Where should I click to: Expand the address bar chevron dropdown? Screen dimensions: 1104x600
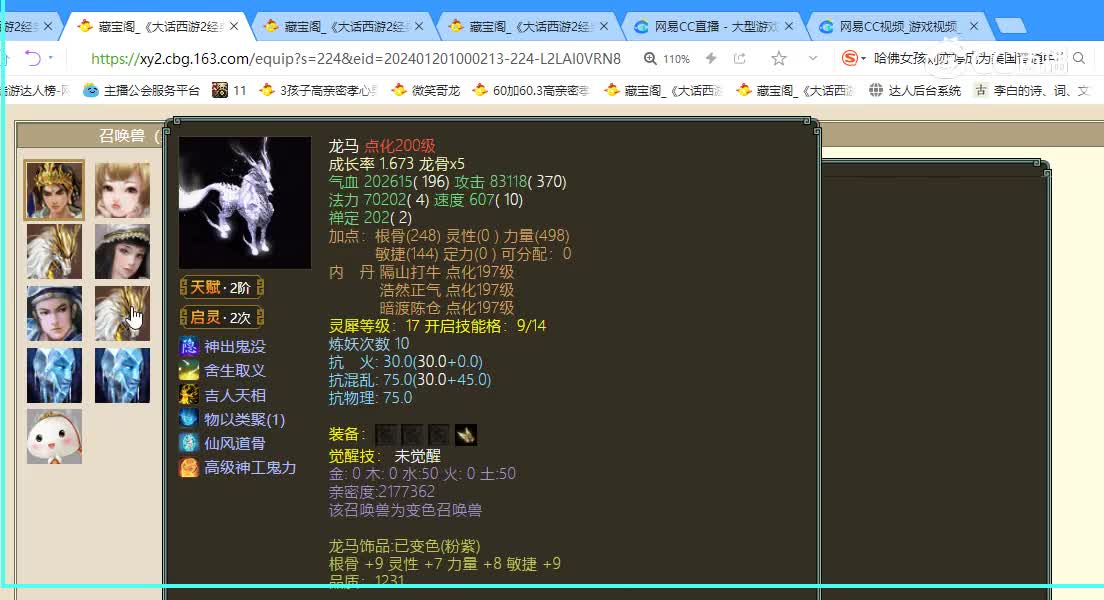point(813,58)
